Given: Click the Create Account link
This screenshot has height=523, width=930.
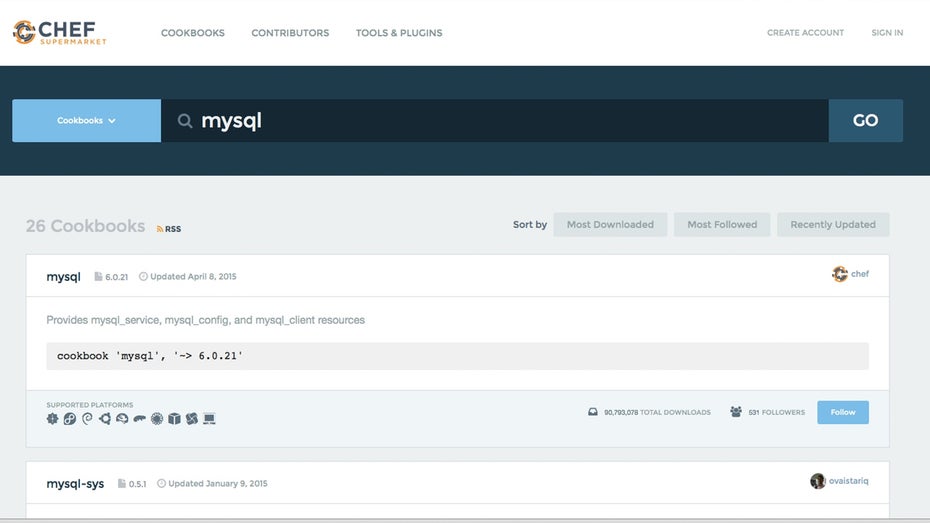Looking at the screenshot, I should (x=805, y=33).
